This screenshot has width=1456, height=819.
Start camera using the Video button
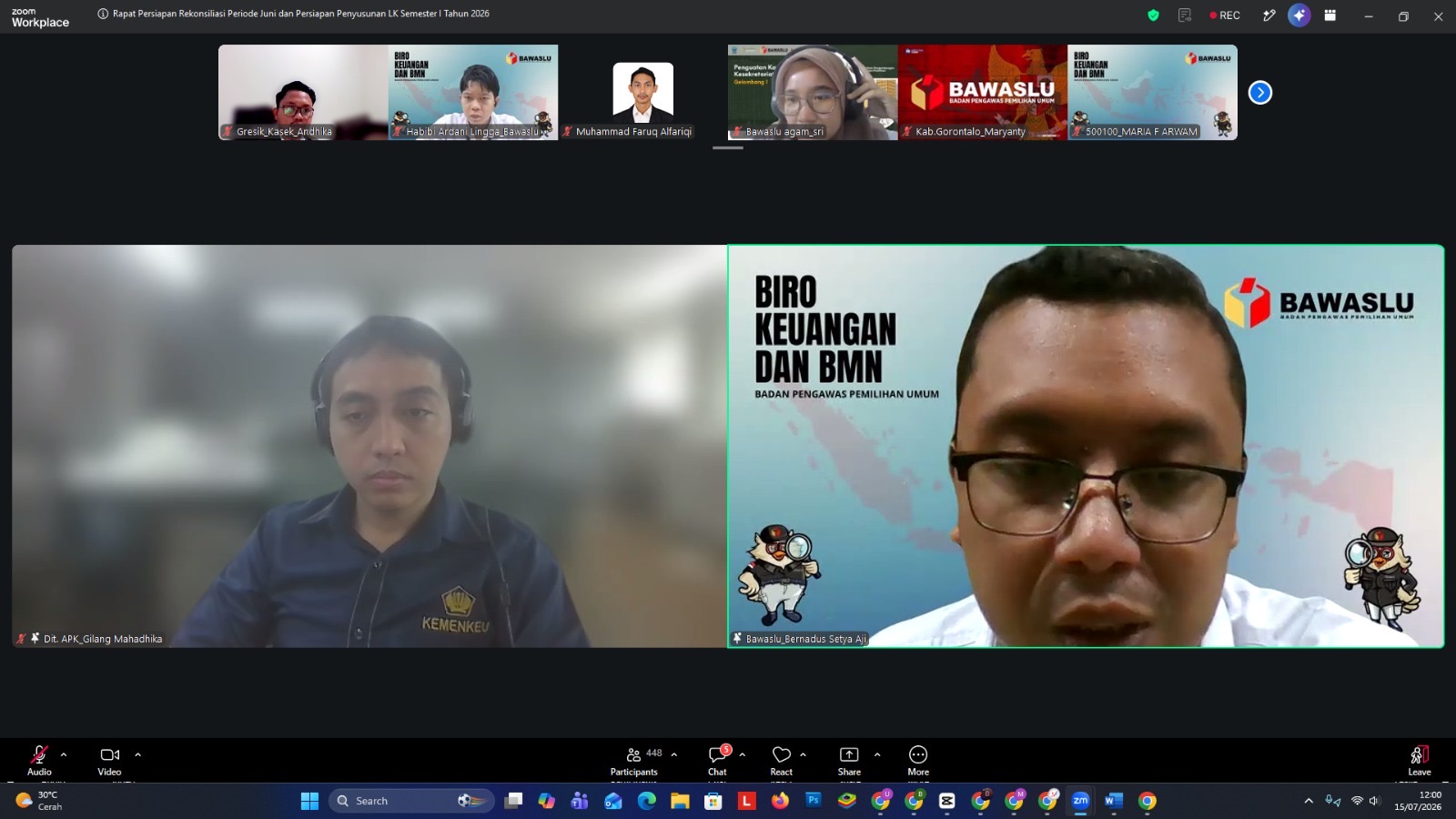click(x=109, y=760)
